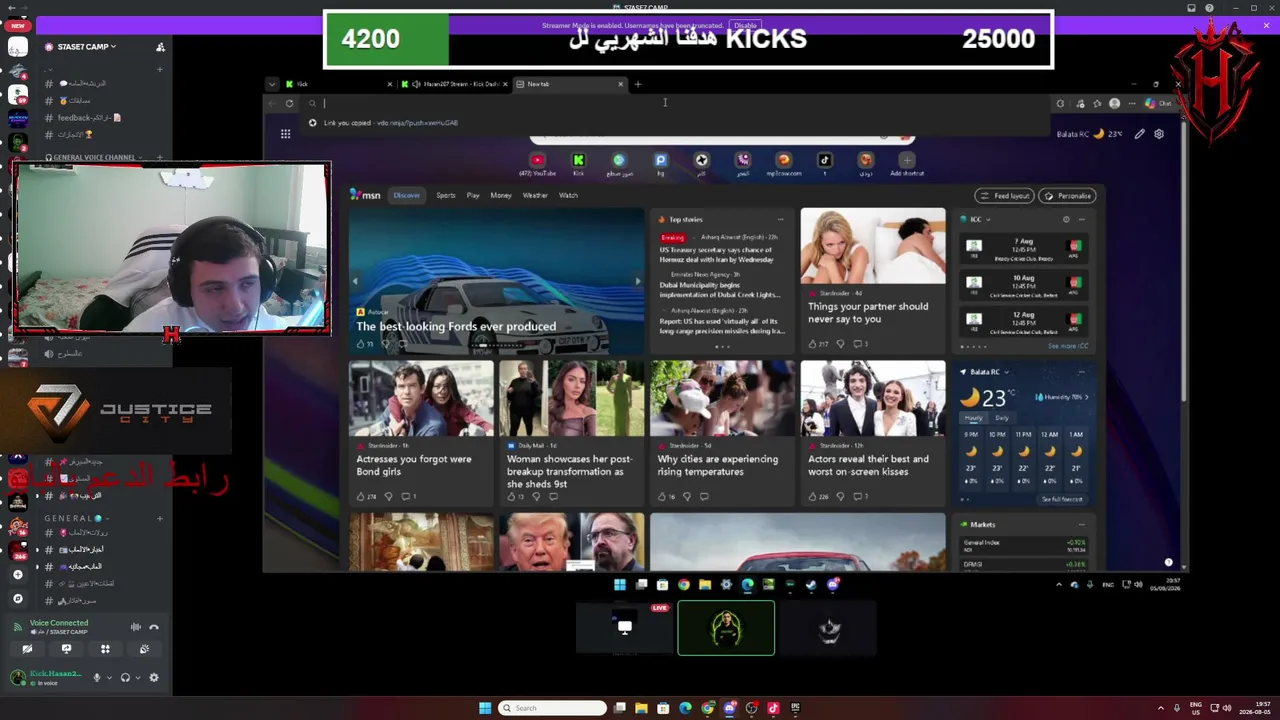Image resolution: width=1280 pixels, height=720 pixels.
Task: Open Things your partner should never say article
Action: coord(868,313)
